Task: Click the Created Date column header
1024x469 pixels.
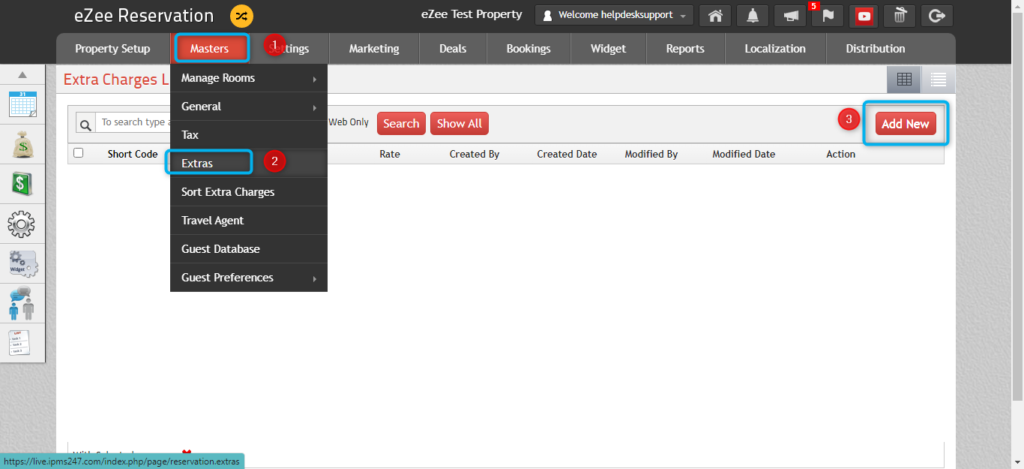Action: [567, 154]
